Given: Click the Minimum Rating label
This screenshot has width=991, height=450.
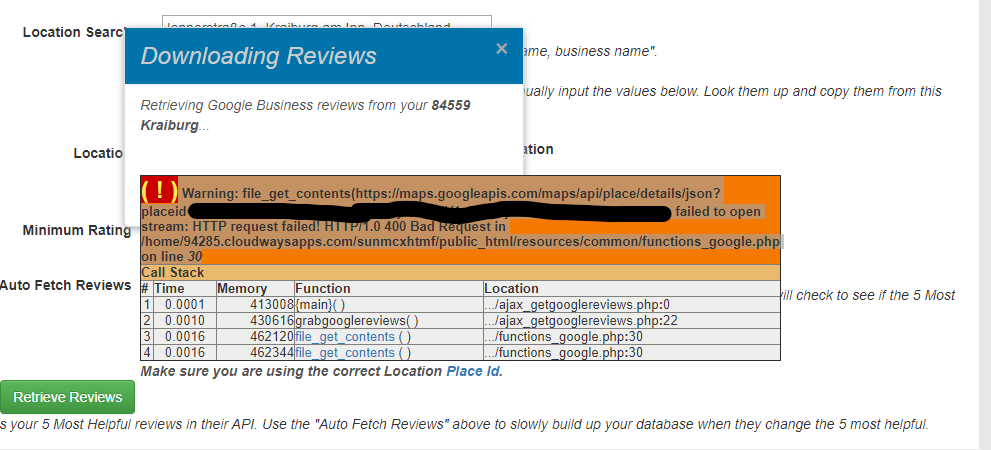Looking at the screenshot, I should tap(77, 231).
